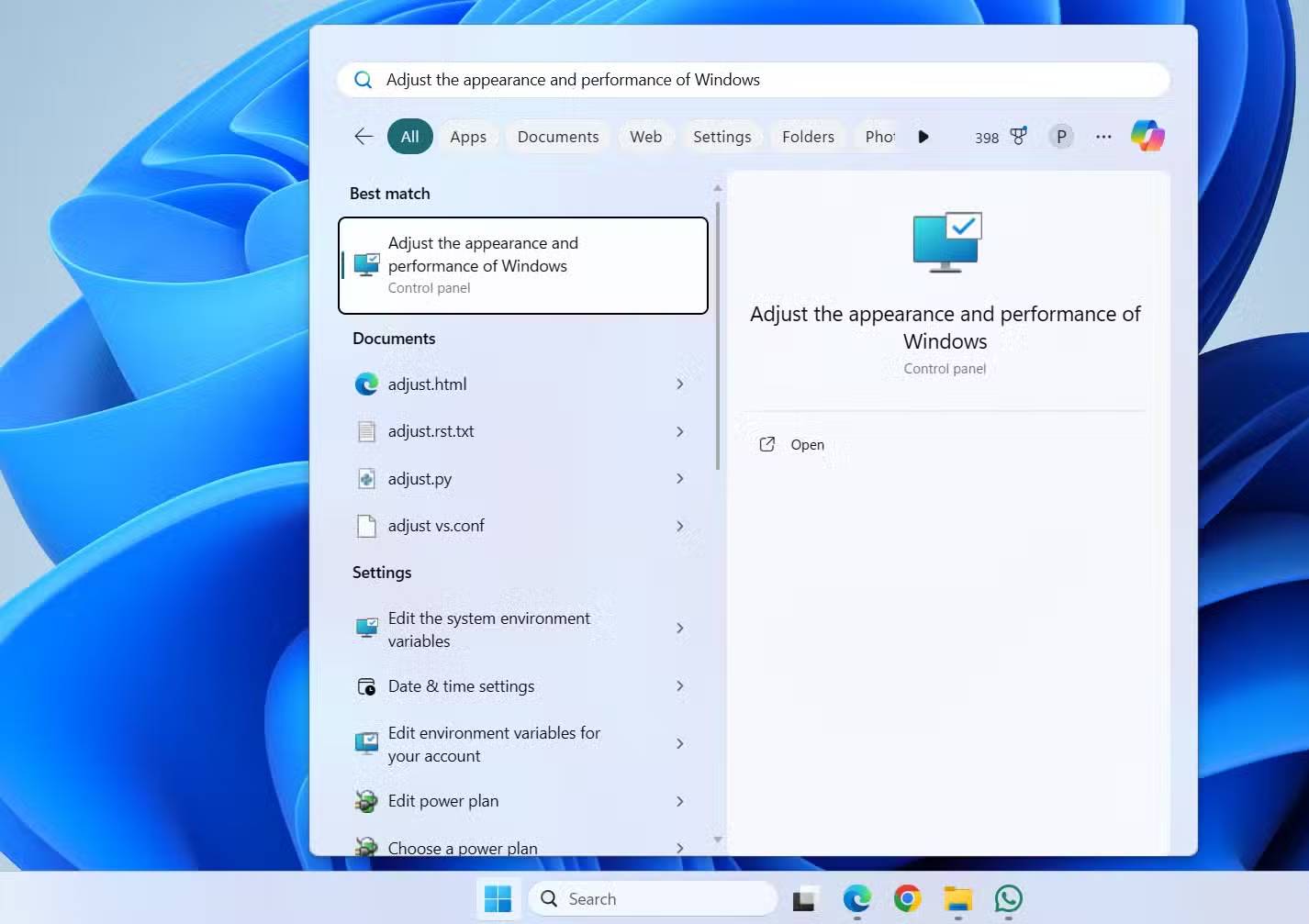Expand options for adjust.html
Image resolution: width=1309 pixels, height=924 pixels.
(x=679, y=384)
